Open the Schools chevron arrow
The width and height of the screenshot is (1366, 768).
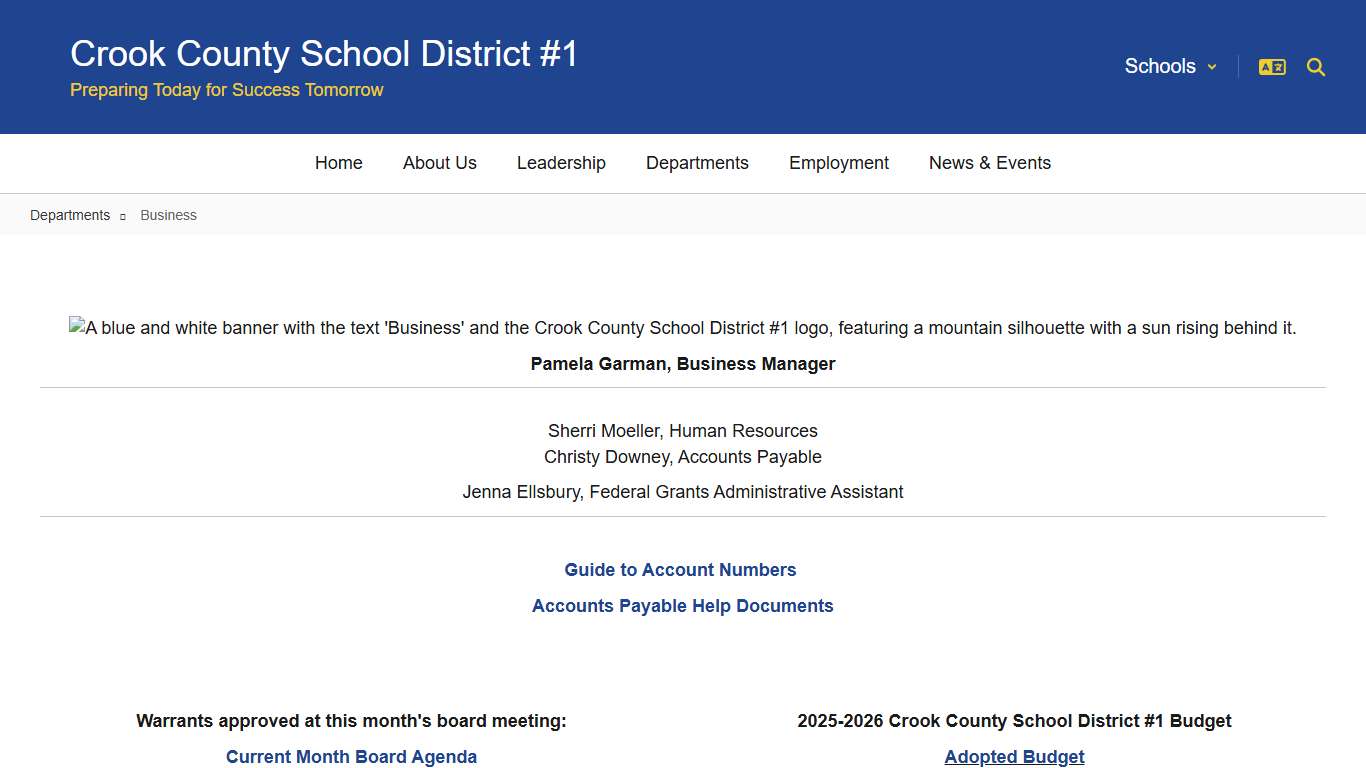1210,67
